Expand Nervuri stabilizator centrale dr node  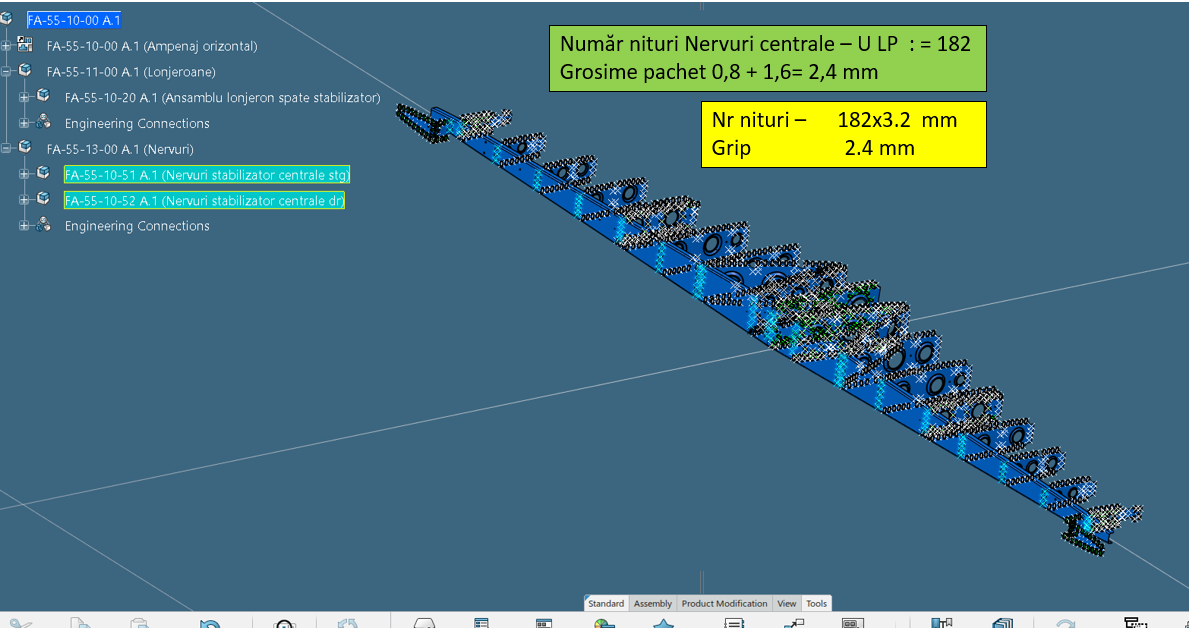25,200
